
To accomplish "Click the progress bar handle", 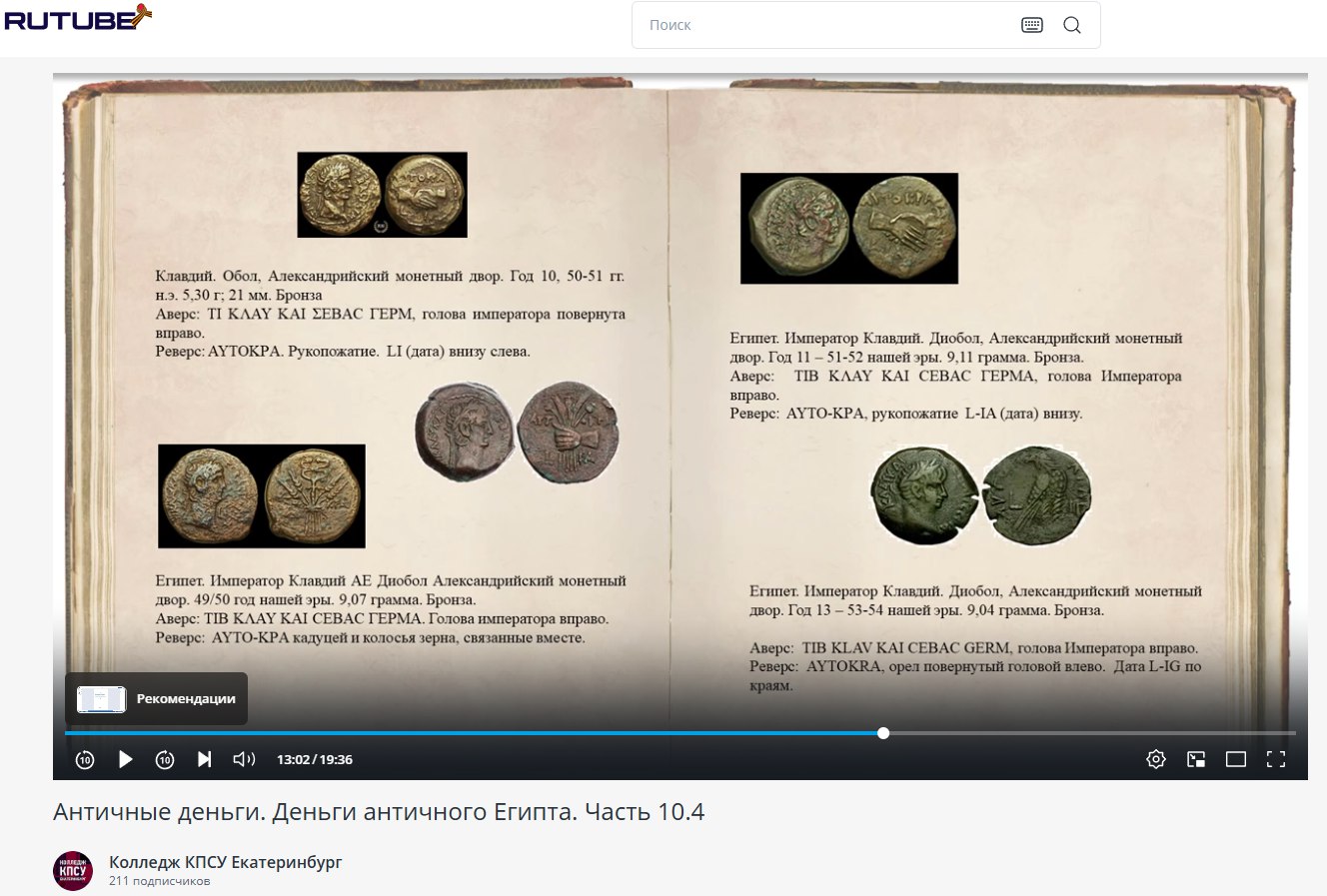I will click(x=883, y=733).
